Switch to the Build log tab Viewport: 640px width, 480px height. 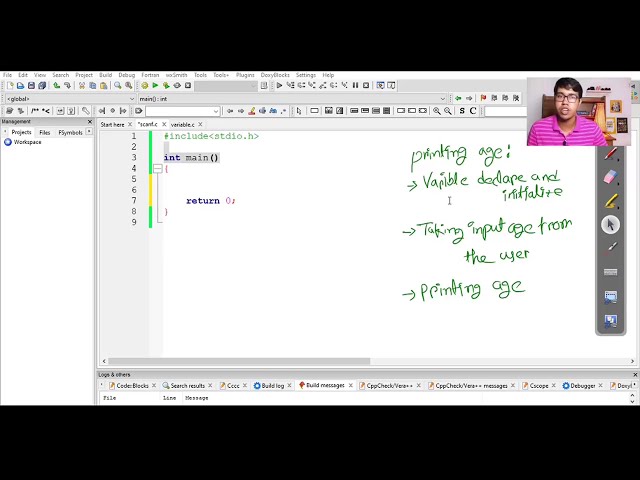click(272, 385)
